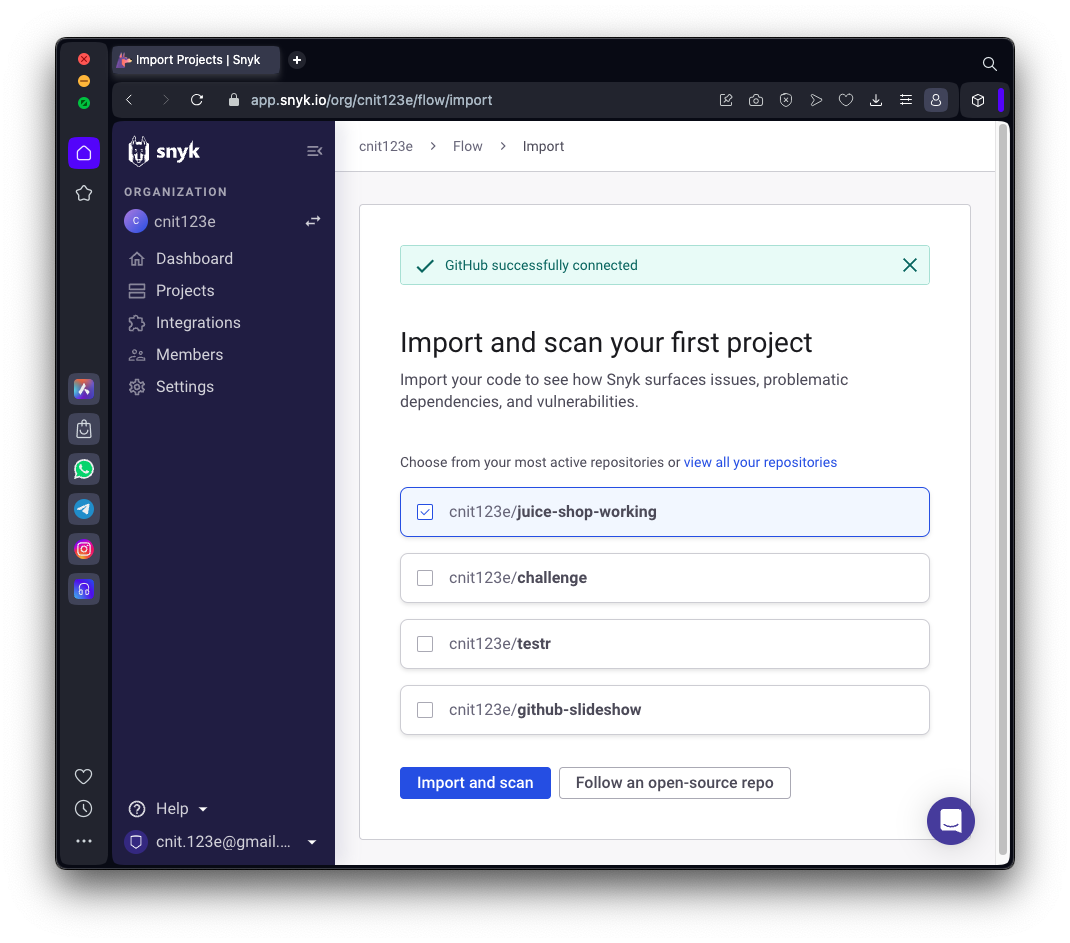The height and width of the screenshot is (943, 1070).
Task: Open sidebar heart pinboards icon
Action: [x=84, y=777]
